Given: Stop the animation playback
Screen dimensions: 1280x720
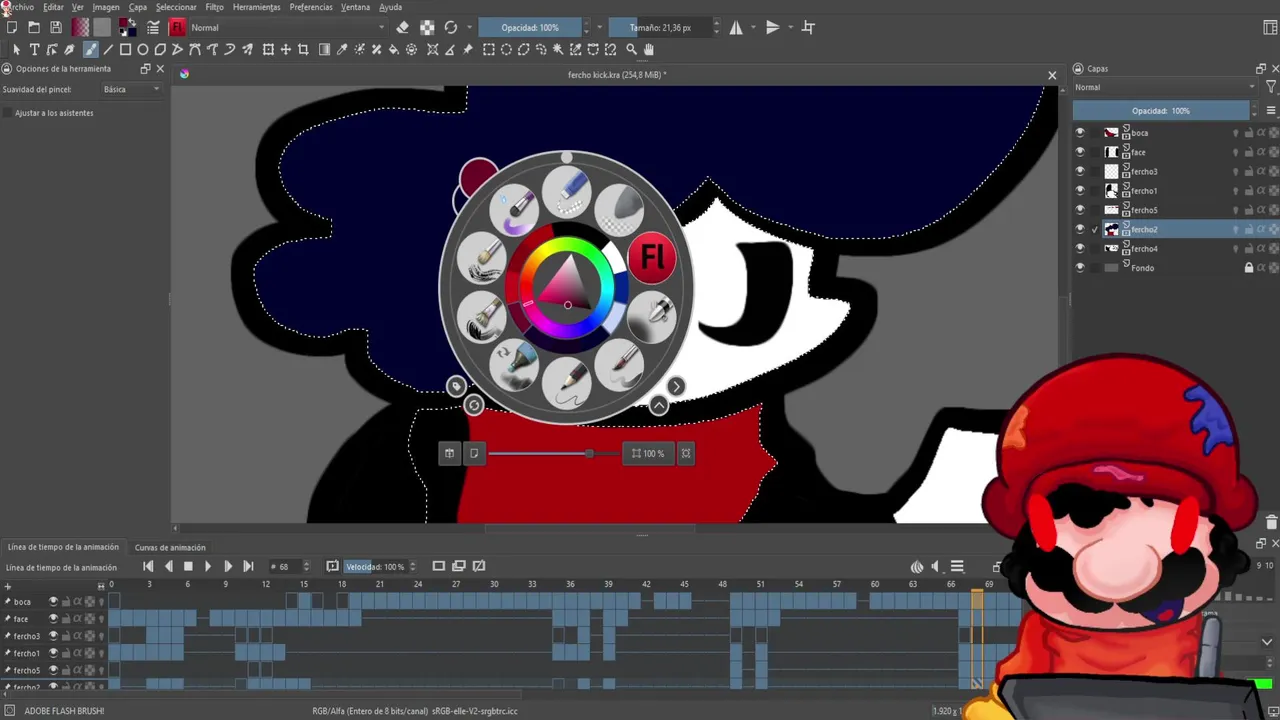Looking at the screenshot, I should (x=188, y=566).
